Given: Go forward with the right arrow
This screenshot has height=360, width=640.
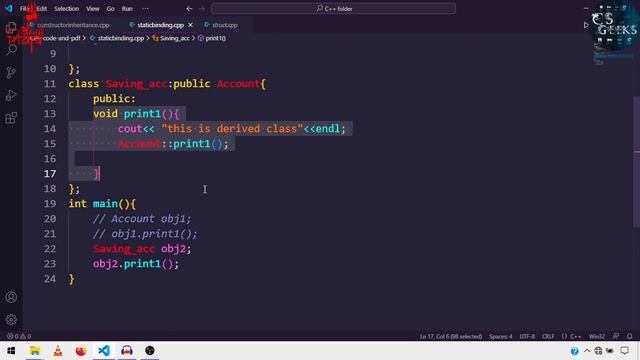Looking at the screenshot, I should click(x=202, y=8).
